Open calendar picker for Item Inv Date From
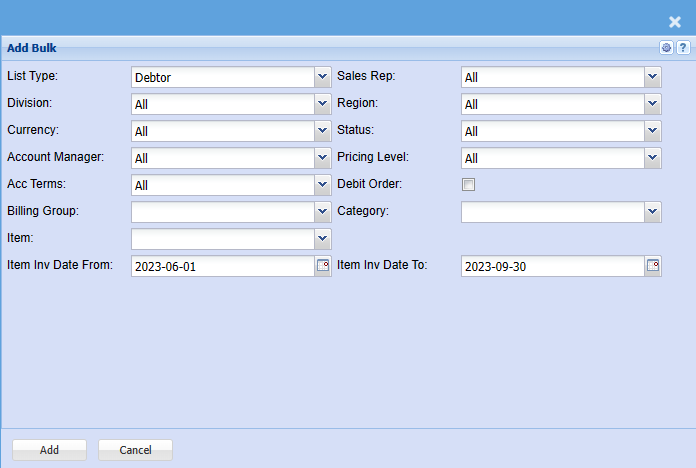696x468 pixels. [323, 266]
